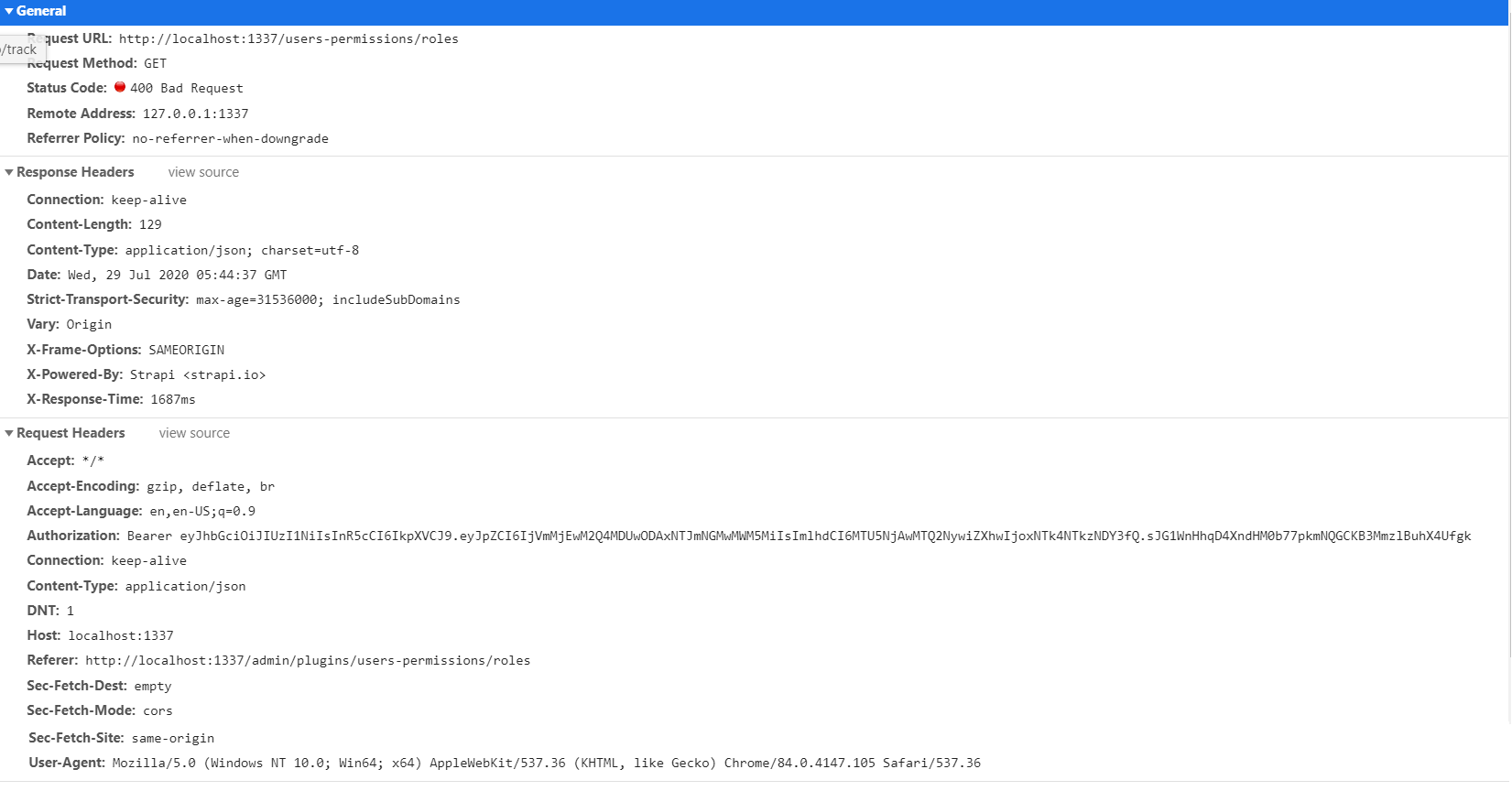Select X-Powered-By Strapi value
This screenshot has height=791, width=1512.
pyautogui.click(x=198, y=374)
